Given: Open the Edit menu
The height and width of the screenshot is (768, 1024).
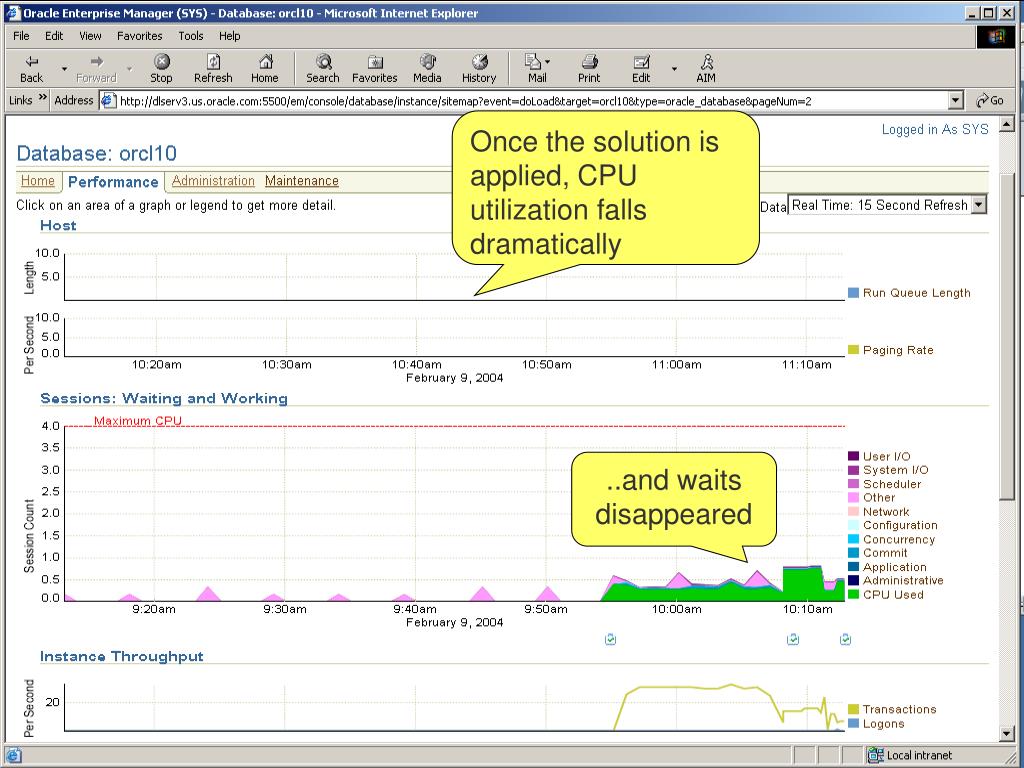Looking at the screenshot, I should pyautogui.click(x=54, y=36).
